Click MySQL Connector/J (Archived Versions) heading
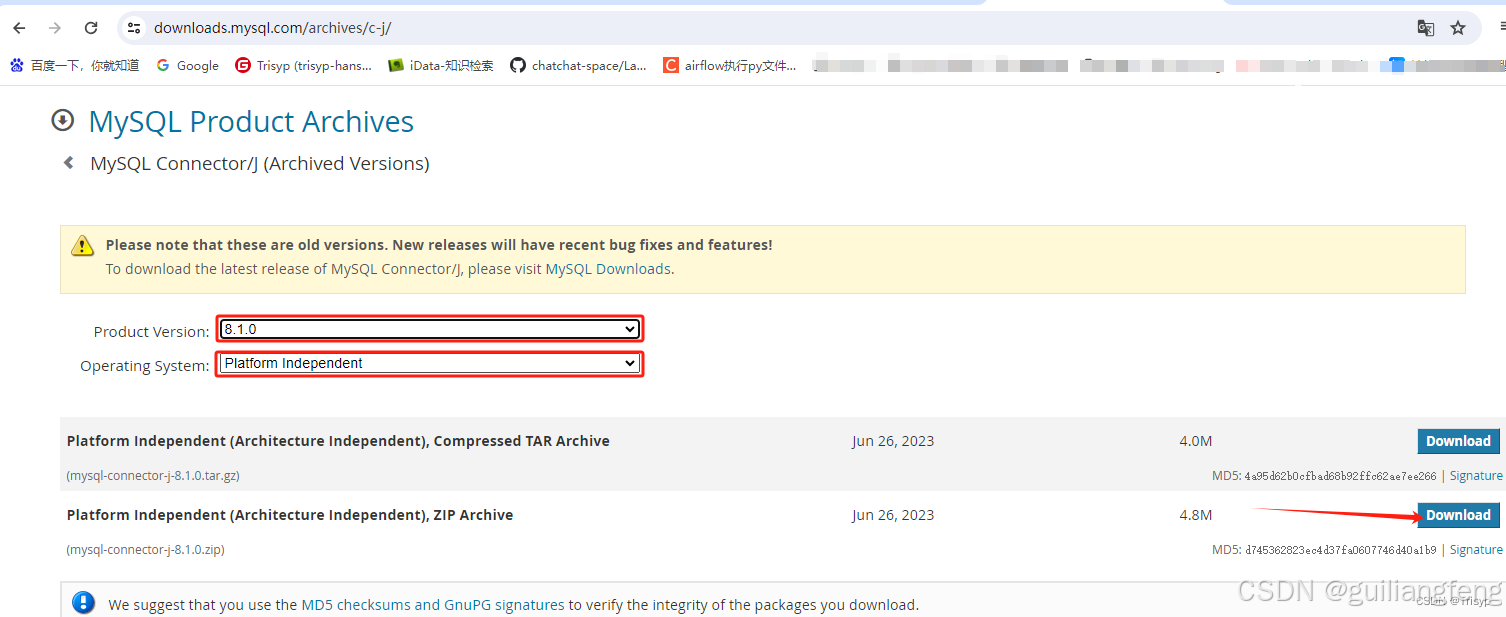The image size is (1506, 617). [x=260, y=163]
